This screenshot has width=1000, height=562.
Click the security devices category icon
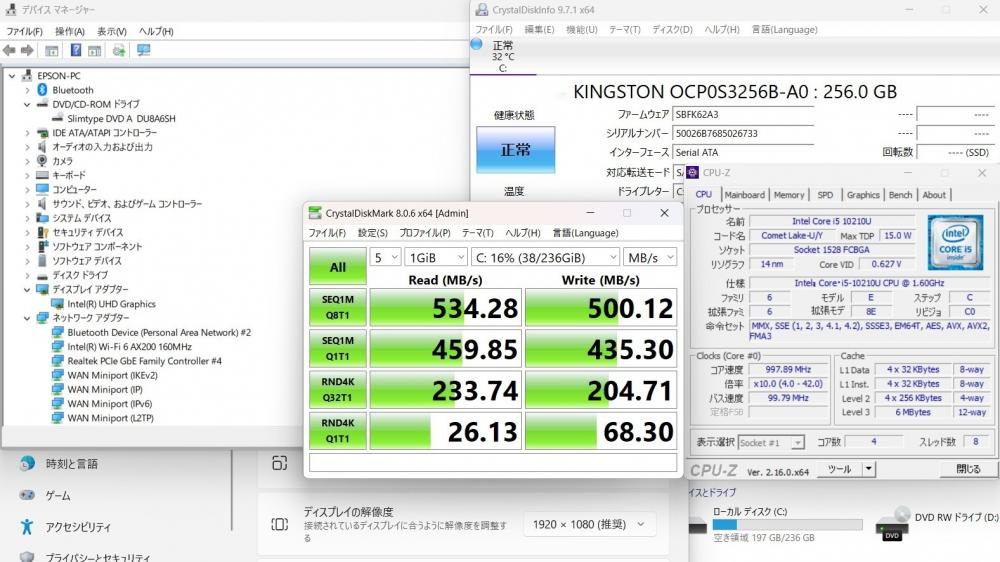[42, 232]
